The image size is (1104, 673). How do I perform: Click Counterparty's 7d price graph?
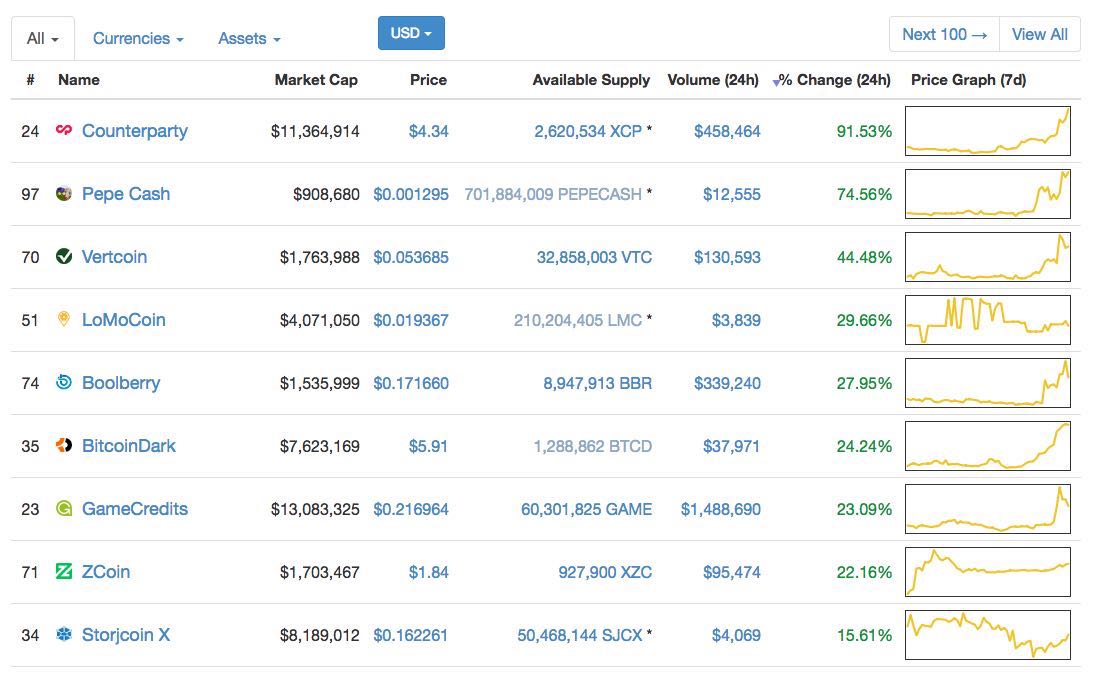(988, 131)
